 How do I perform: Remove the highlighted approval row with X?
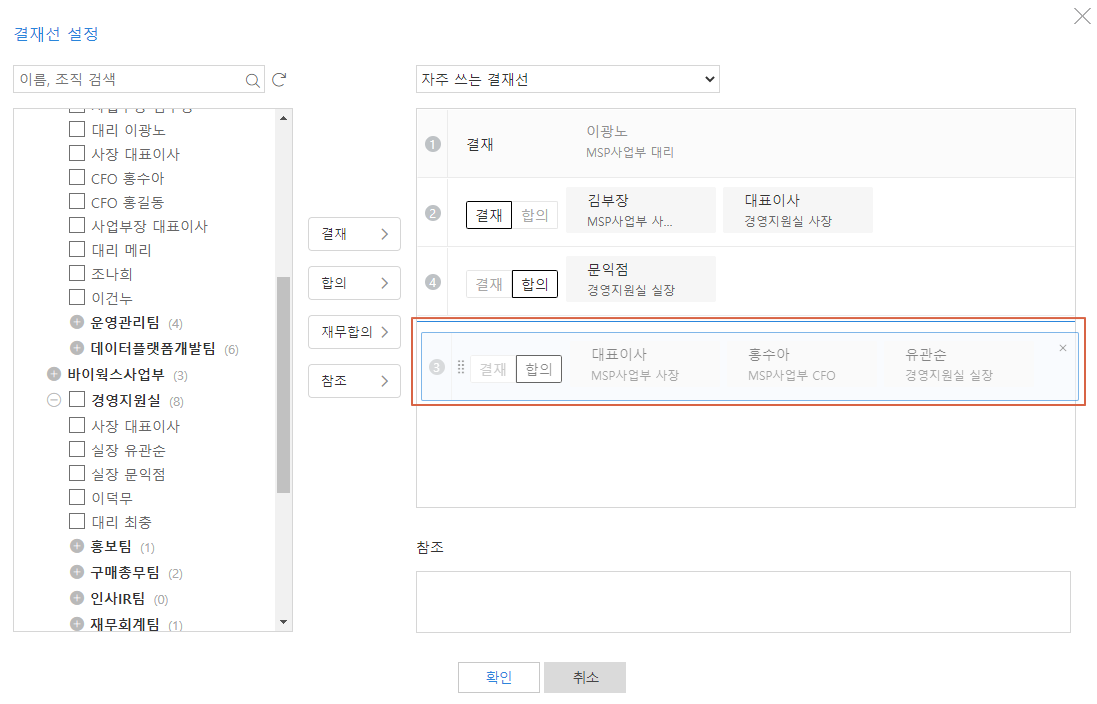tap(1062, 348)
